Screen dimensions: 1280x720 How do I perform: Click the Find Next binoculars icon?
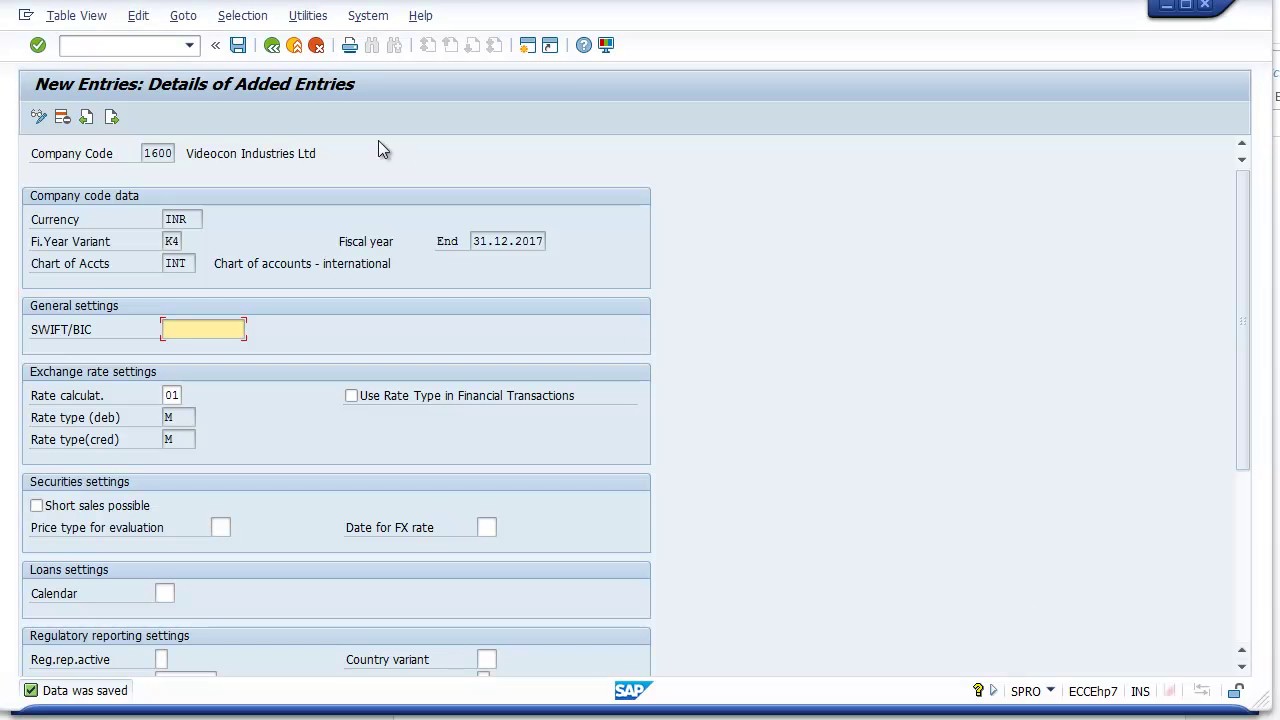[x=394, y=45]
